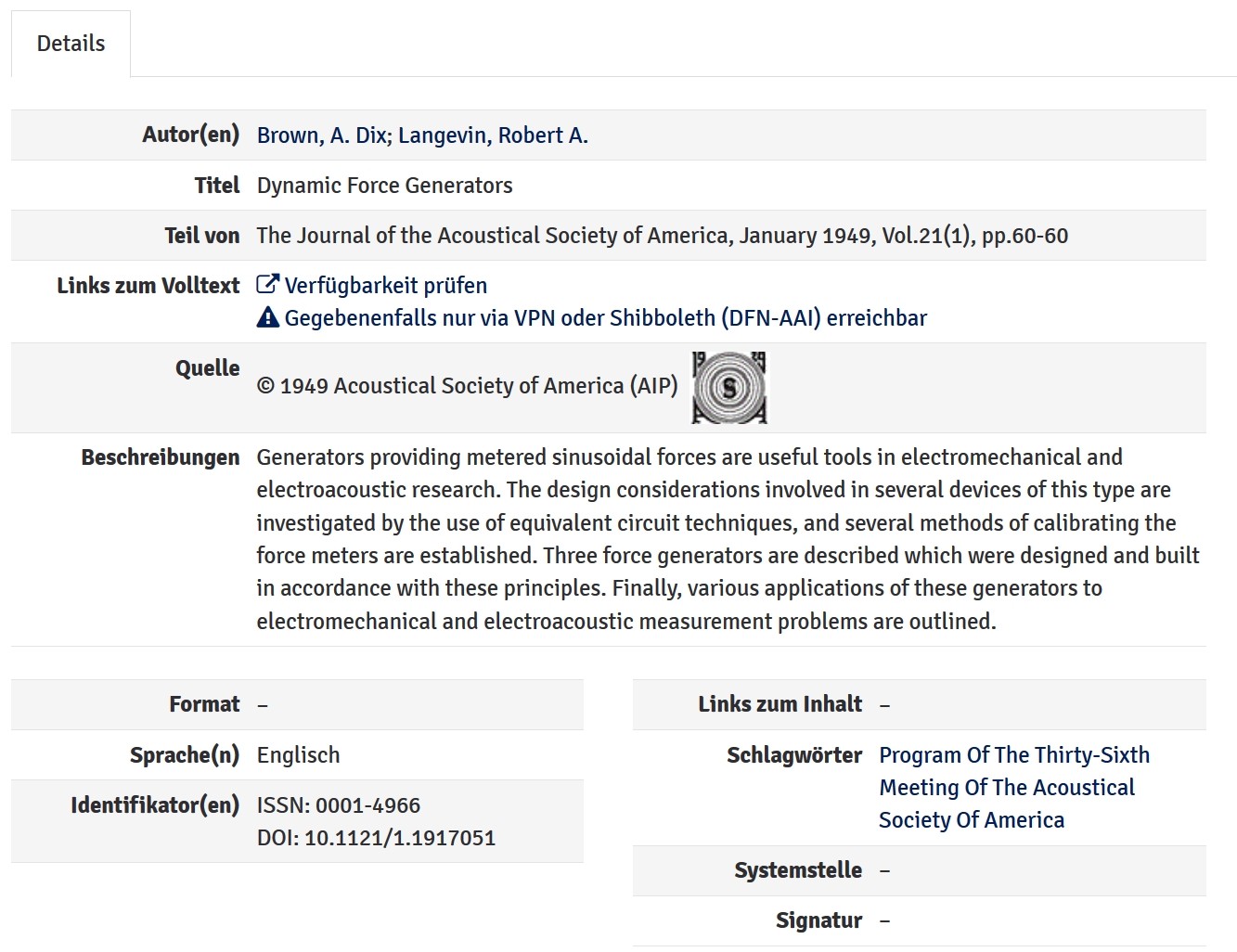Click the DOI 10.1121/1.1917051 text

tap(376, 838)
